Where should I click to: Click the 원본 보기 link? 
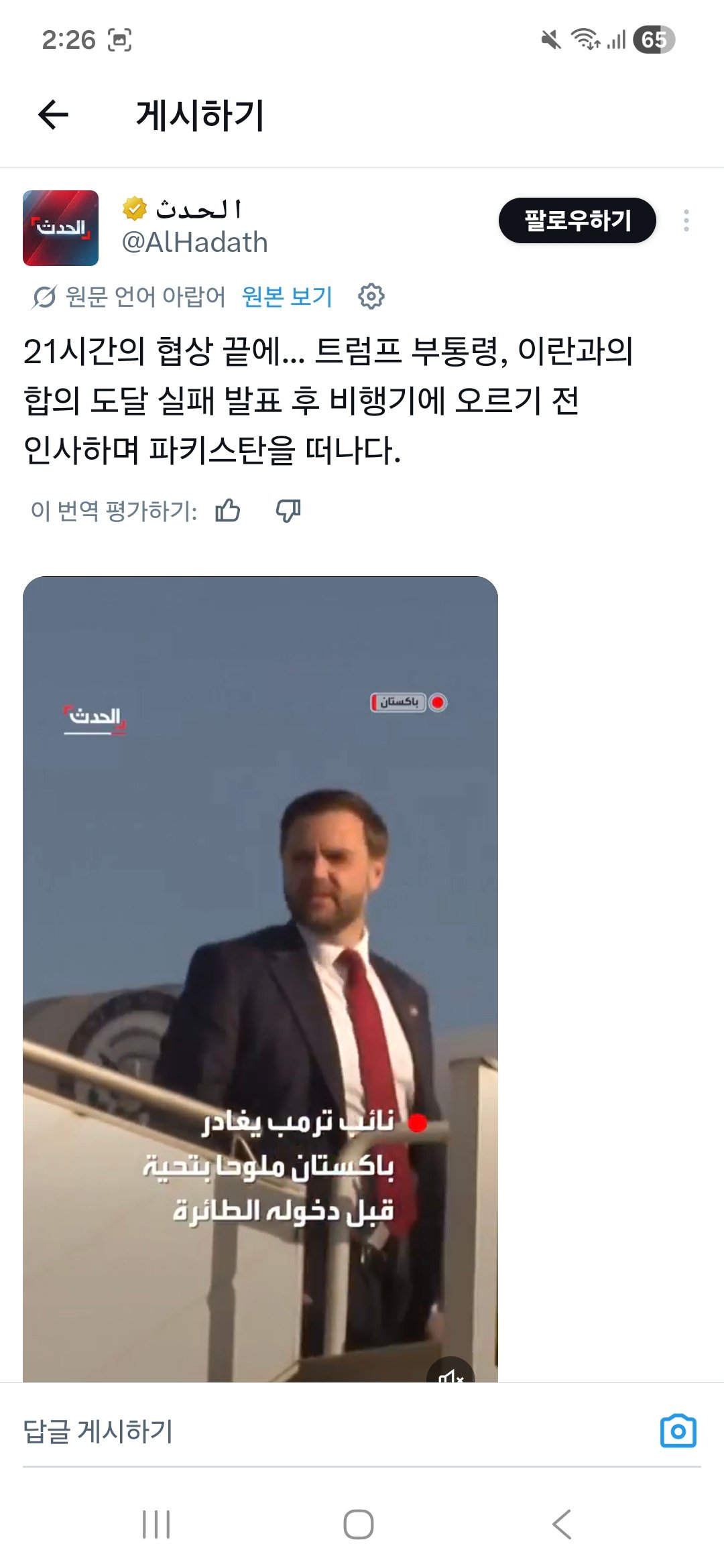(x=287, y=296)
